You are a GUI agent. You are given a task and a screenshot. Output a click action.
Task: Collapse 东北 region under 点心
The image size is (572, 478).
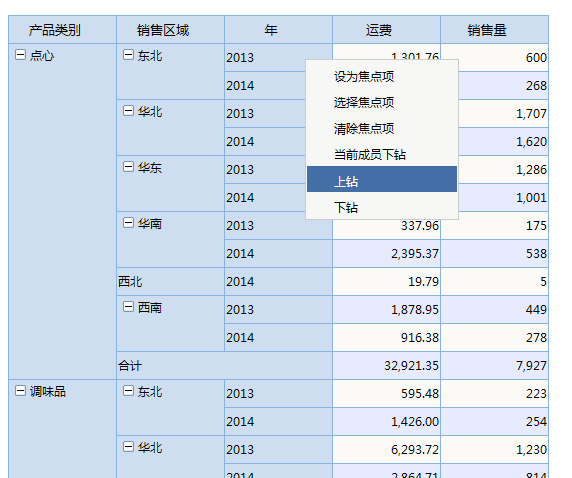(128, 55)
